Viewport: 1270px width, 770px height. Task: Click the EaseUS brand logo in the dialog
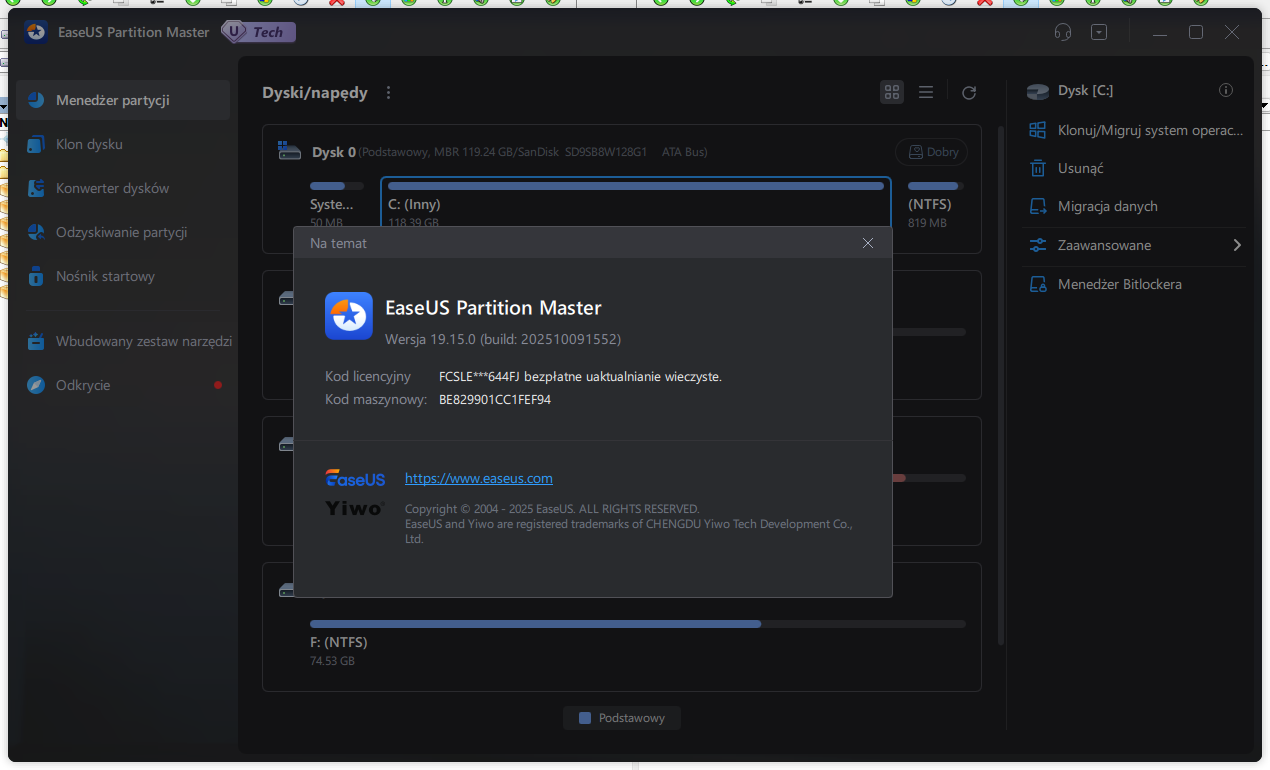tap(355, 478)
